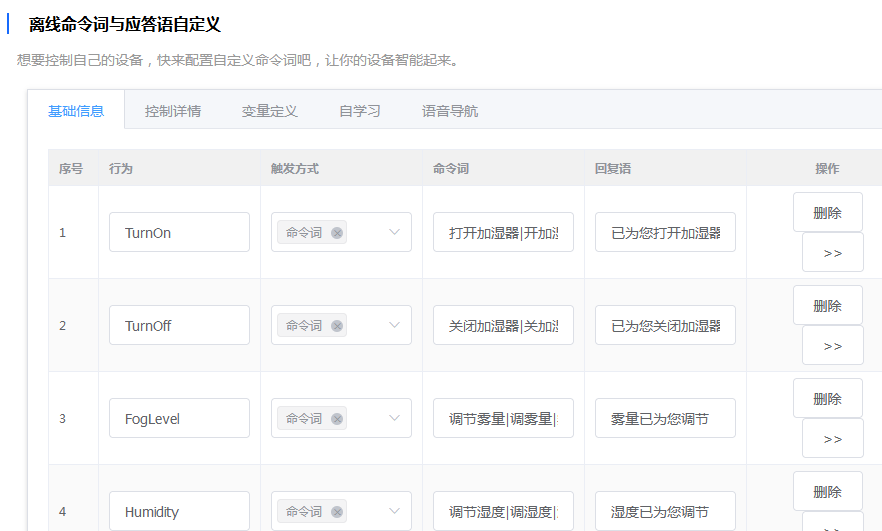The width and height of the screenshot is (882, 531).
Task: Edit reply field 已为您打开加湿器
Action: click(665, 232)
